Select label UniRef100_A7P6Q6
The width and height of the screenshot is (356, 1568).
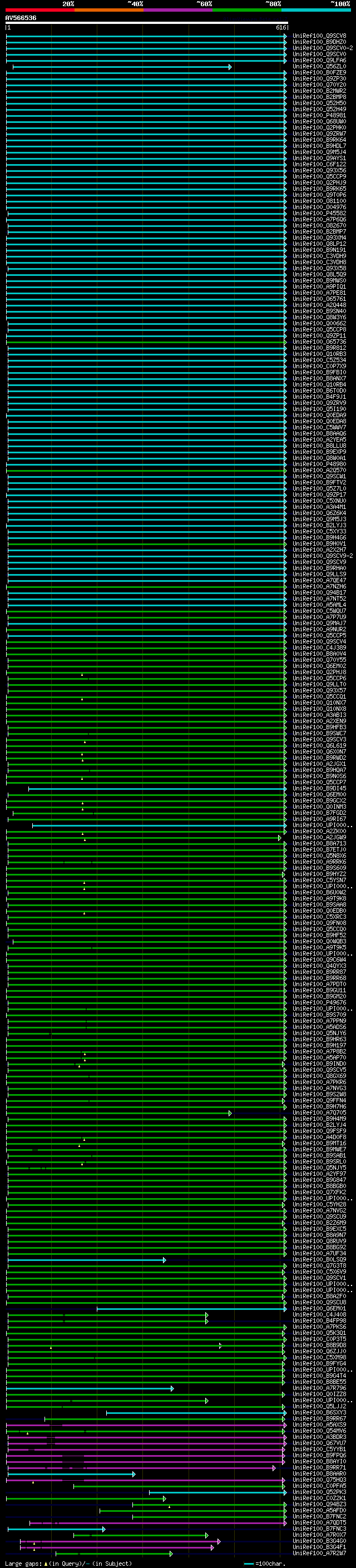(319, 219)
